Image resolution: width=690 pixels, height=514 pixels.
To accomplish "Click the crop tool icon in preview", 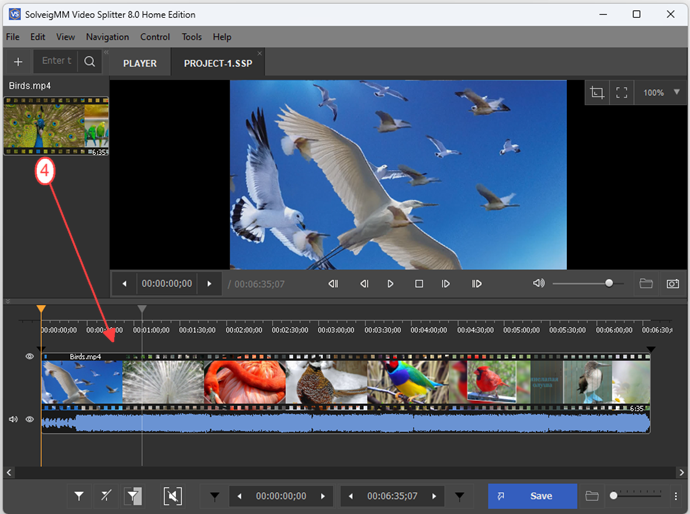I will pyautogui.click(x=597, y=92).
